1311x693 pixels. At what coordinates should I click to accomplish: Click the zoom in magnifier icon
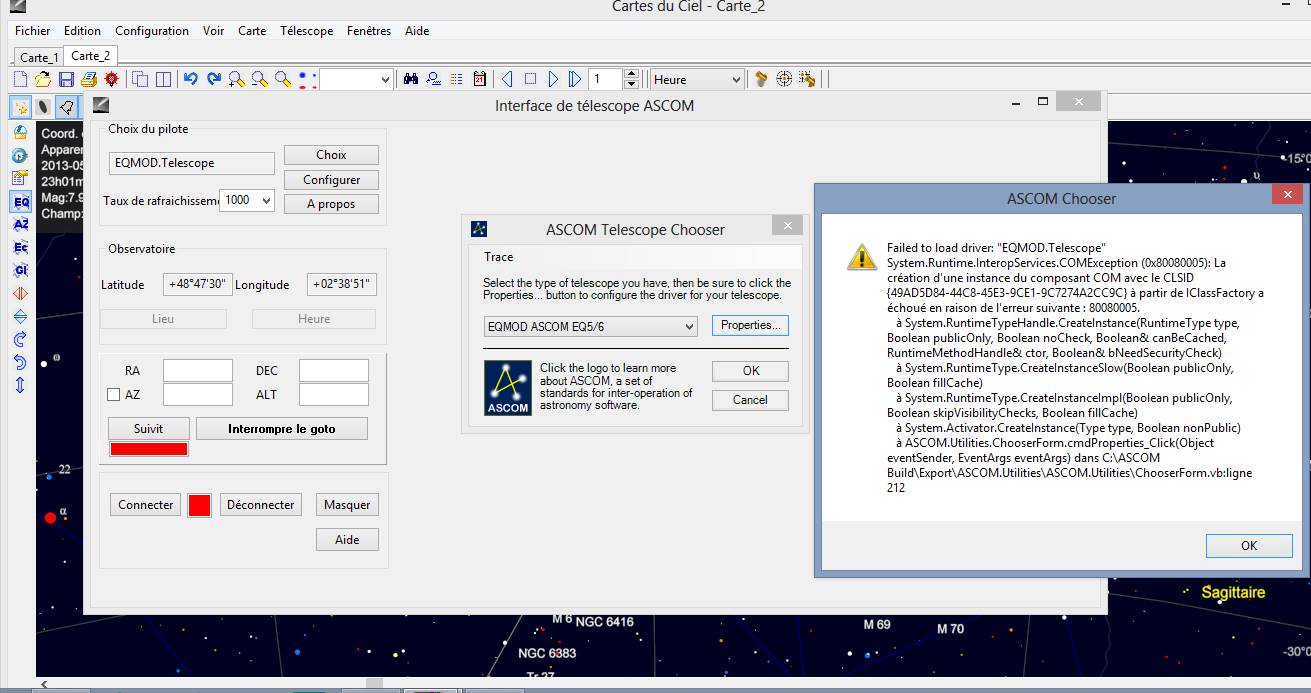(236, 78)
